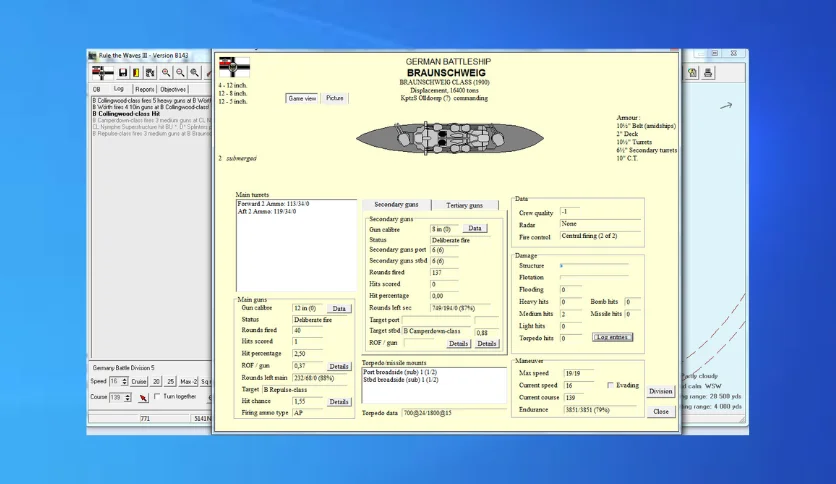
Task: Click the Endurance value field
Action: click(x=600, y=410)
